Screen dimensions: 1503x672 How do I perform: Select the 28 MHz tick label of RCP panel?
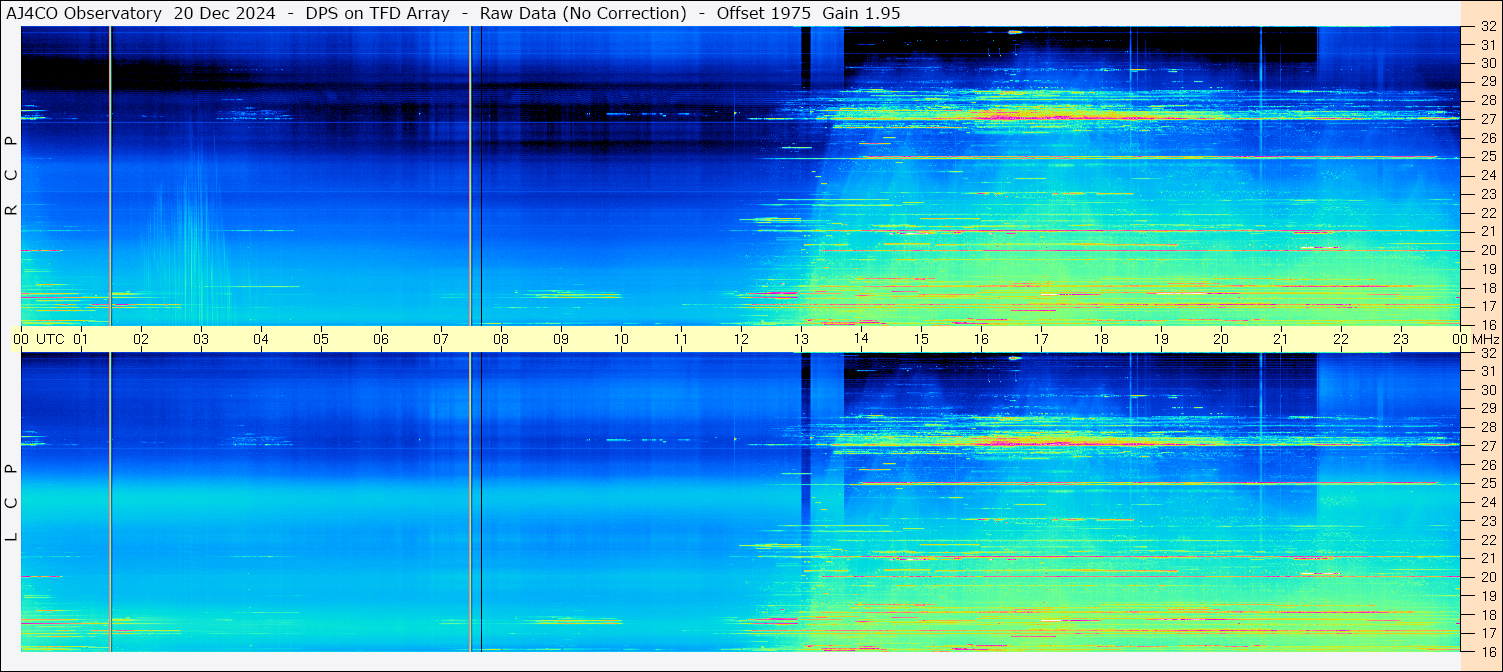pos(1488,100)
